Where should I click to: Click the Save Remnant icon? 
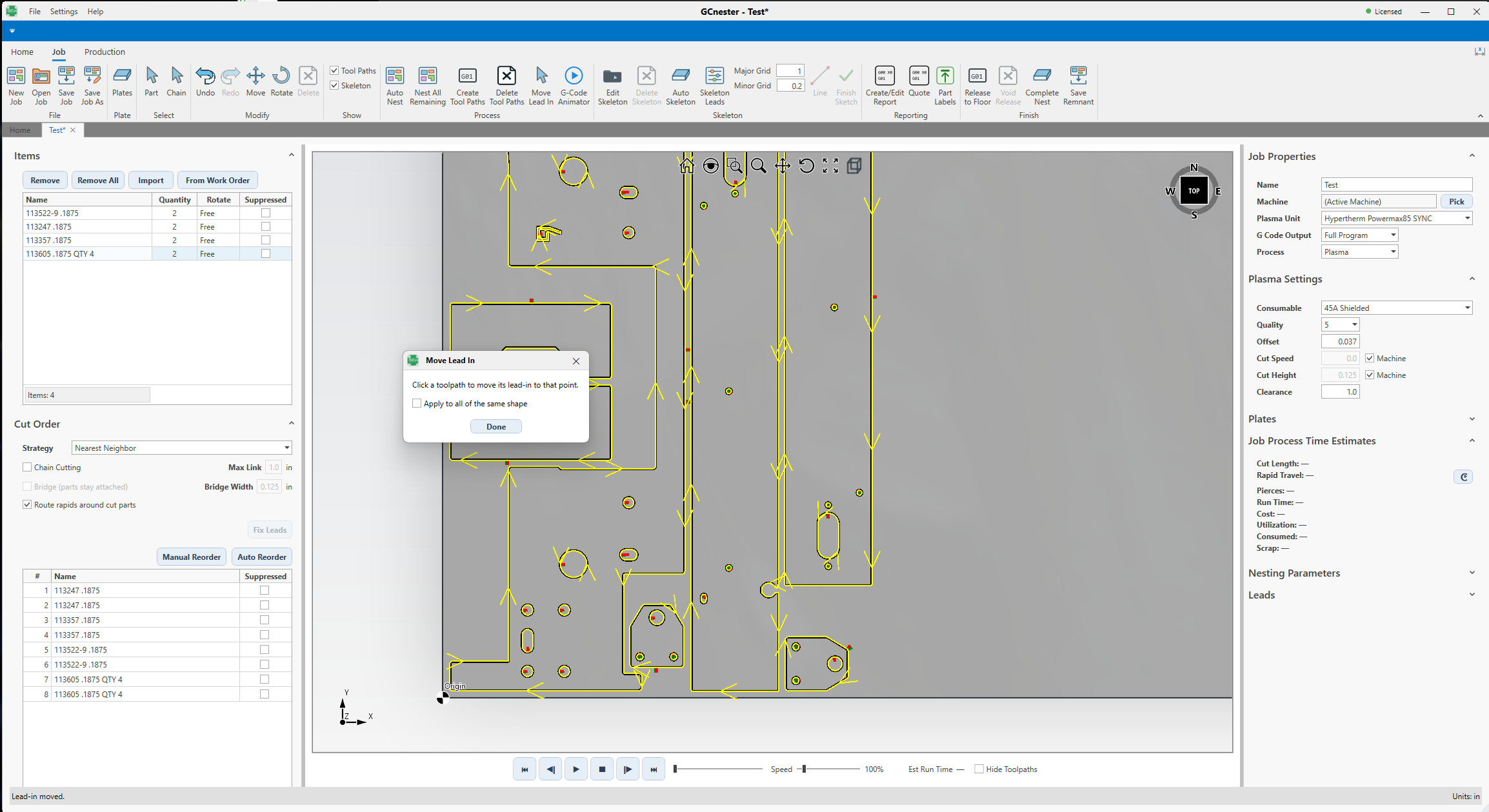pyautogui.click(x=1078, y=85)
